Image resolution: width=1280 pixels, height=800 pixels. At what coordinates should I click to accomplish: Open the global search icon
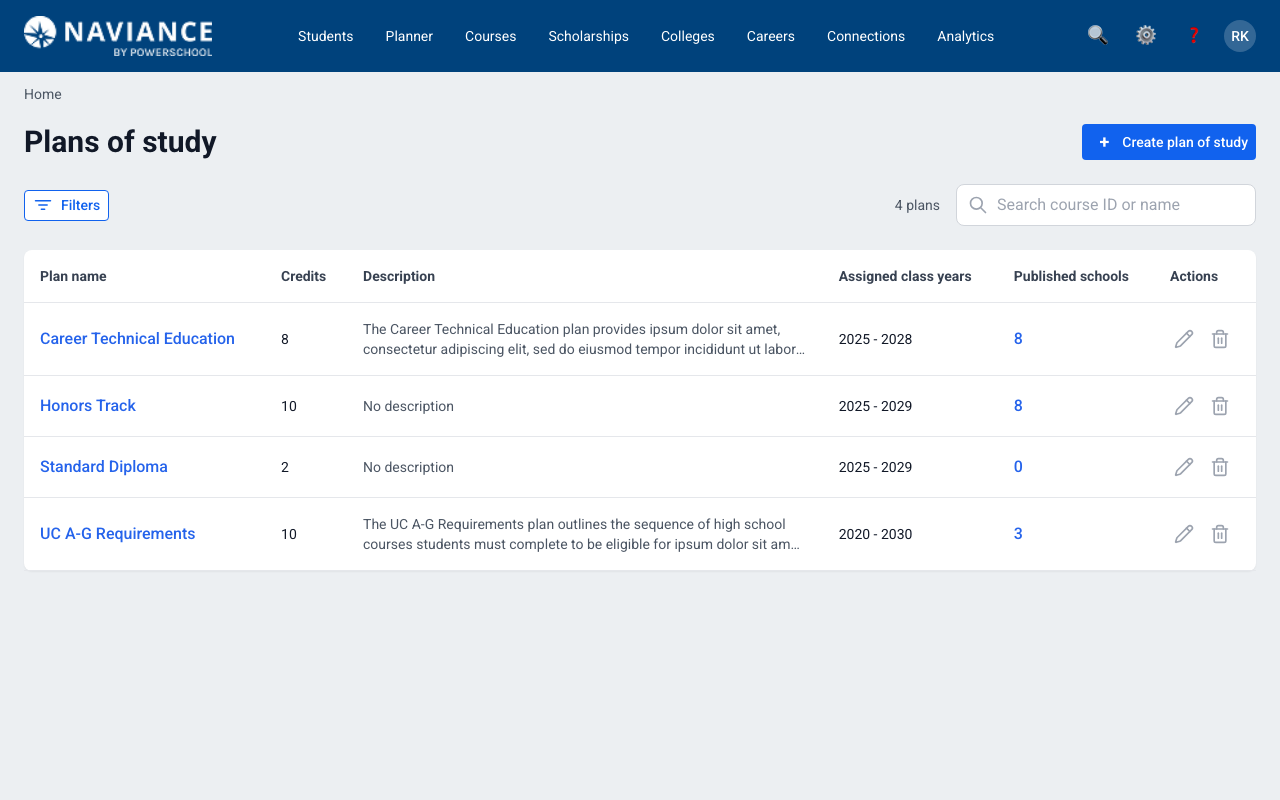pos(1097,35)
